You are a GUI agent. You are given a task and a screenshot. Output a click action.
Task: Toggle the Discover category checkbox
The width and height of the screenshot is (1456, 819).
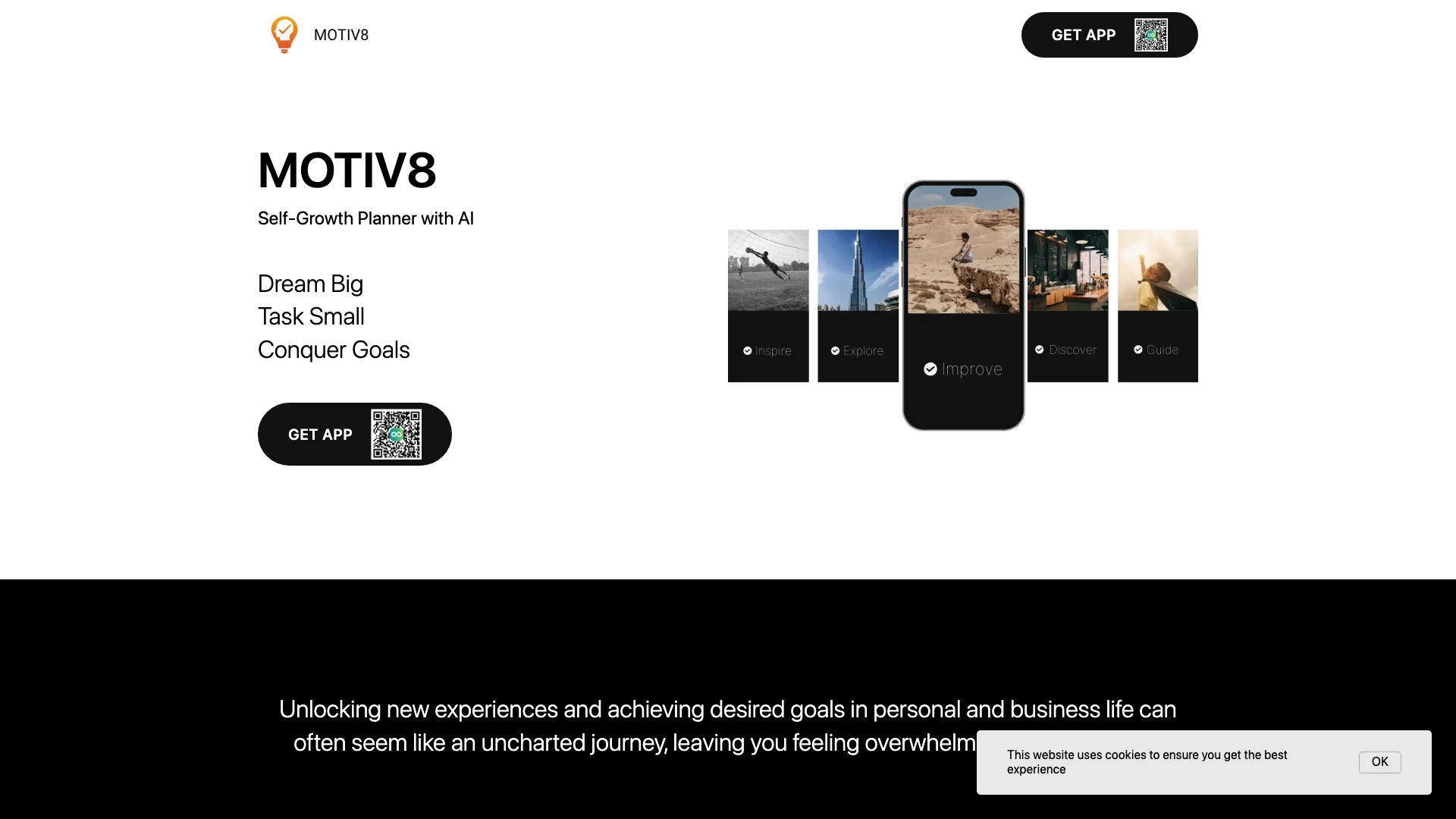1039,349
